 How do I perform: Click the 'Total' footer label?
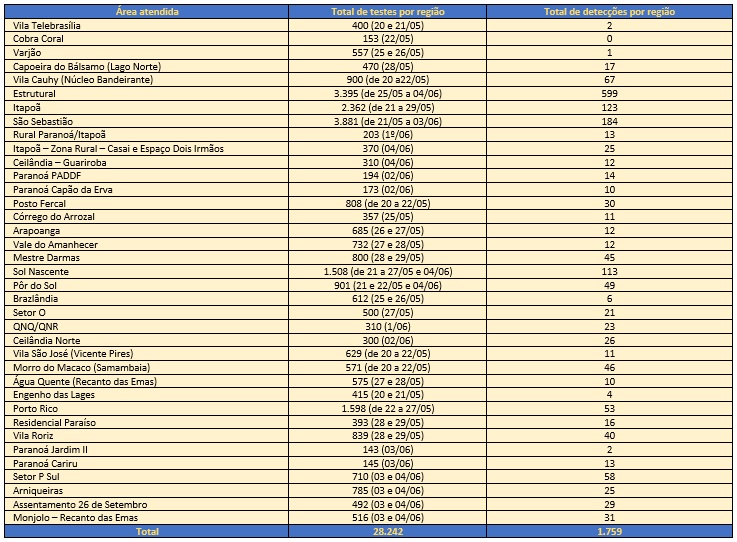coord(147,532)
